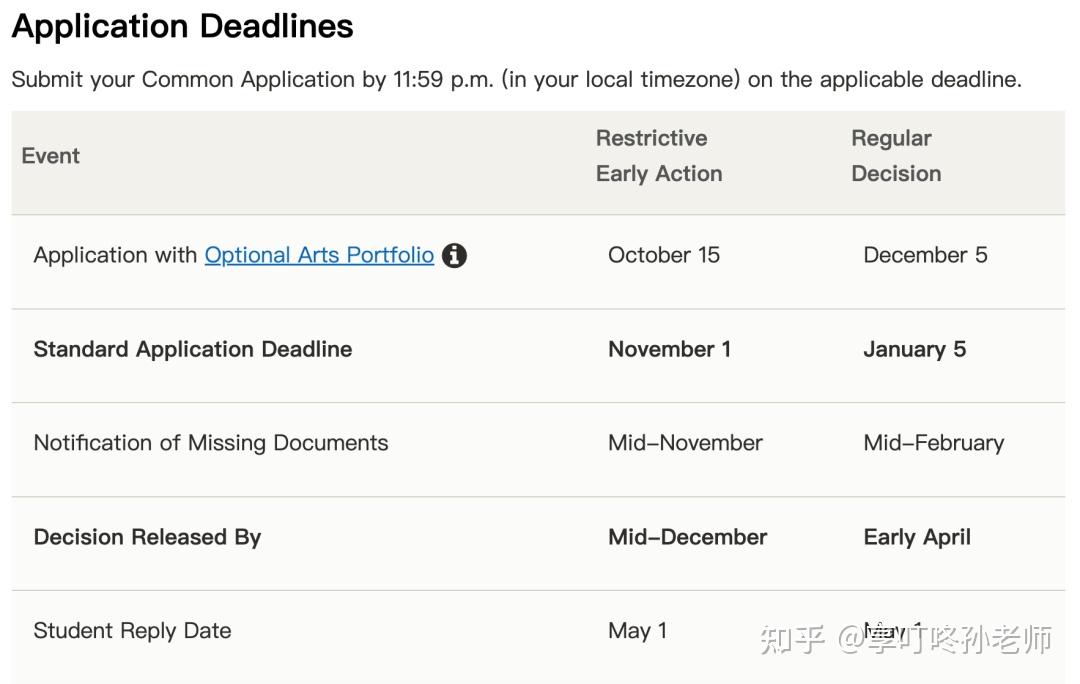Click the Early April cell
Screen dimensions: 1080x684
click(916, 537)
